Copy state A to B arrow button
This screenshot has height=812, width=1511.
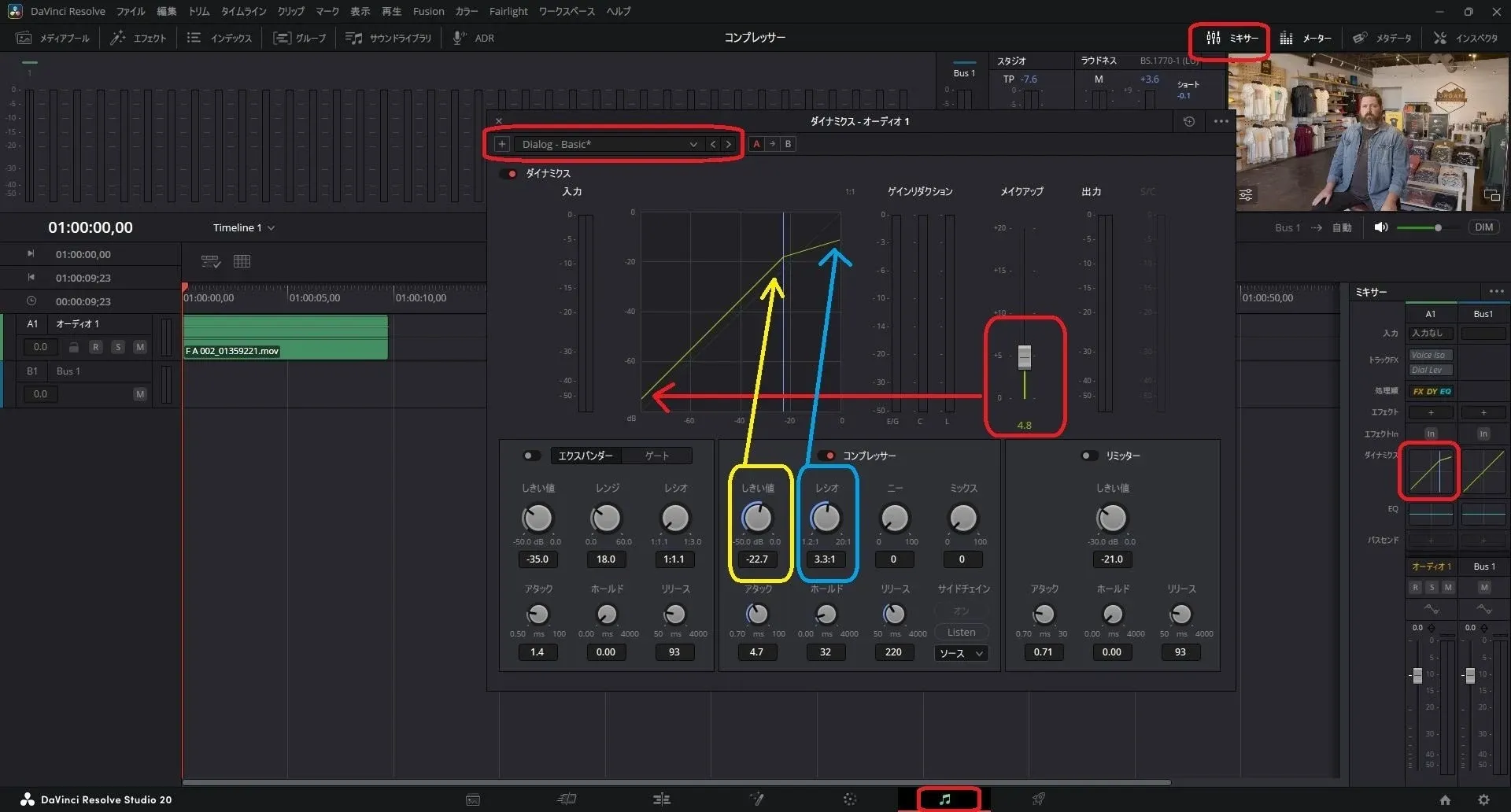(772, 144)
